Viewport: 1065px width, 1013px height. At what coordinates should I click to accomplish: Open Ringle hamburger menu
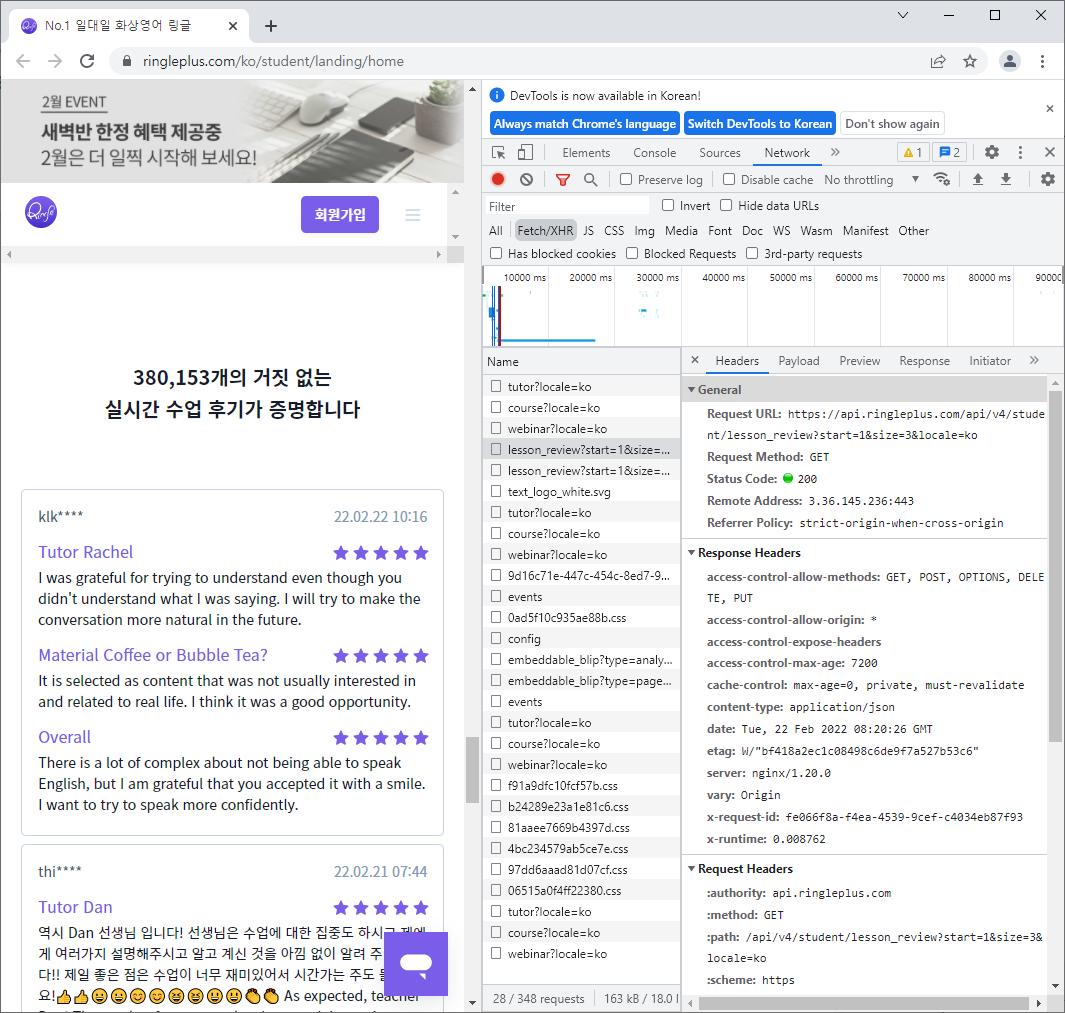[413, 215]
